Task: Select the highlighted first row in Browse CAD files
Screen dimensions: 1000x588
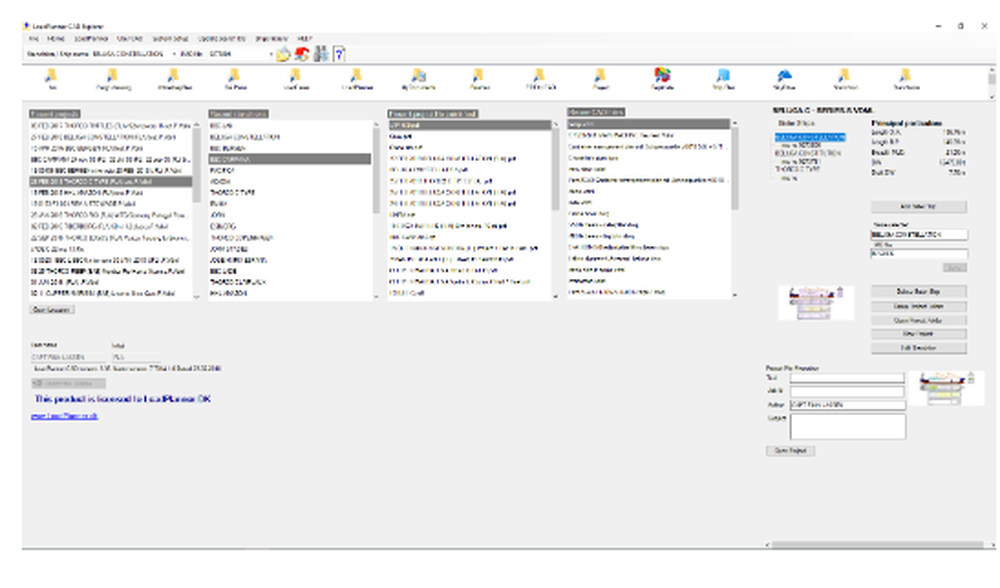Action: 649,124
